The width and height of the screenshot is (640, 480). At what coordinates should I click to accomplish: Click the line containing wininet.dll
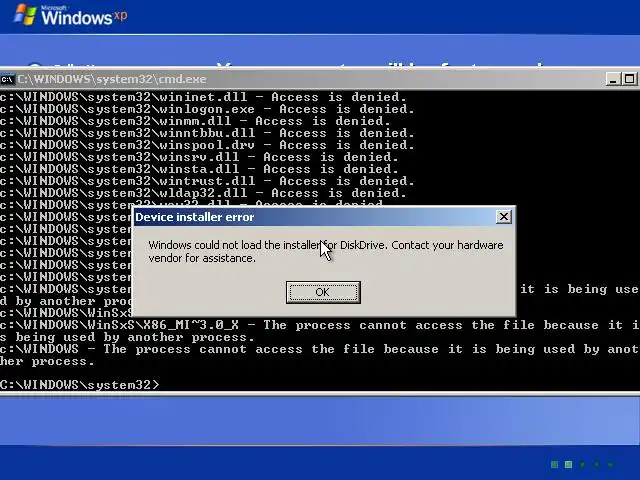pyautogui.click(x=203, y=97)
